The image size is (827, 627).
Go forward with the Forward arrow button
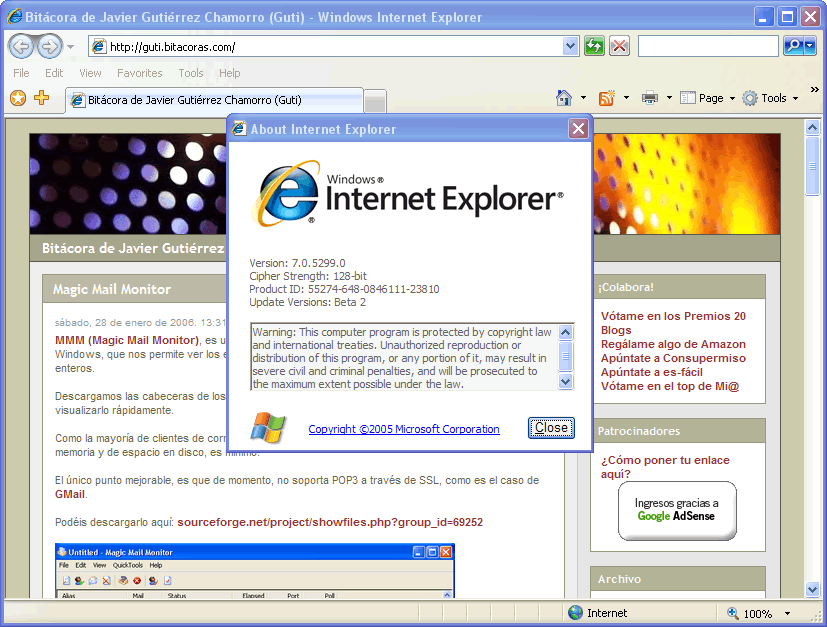pos(50,46)
